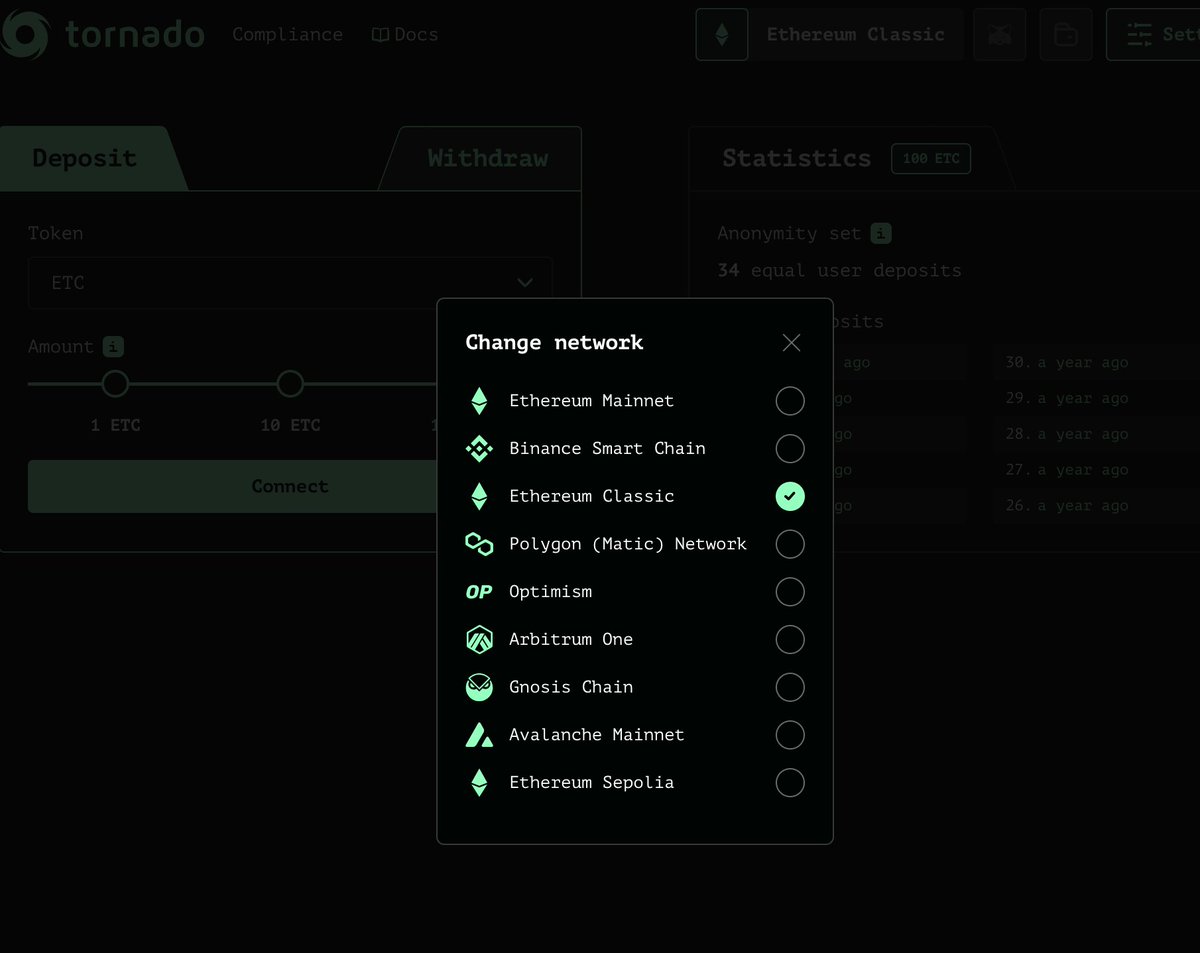Click the Connect button
Screen dimensions: 1200x953
(x=290, y=487)
